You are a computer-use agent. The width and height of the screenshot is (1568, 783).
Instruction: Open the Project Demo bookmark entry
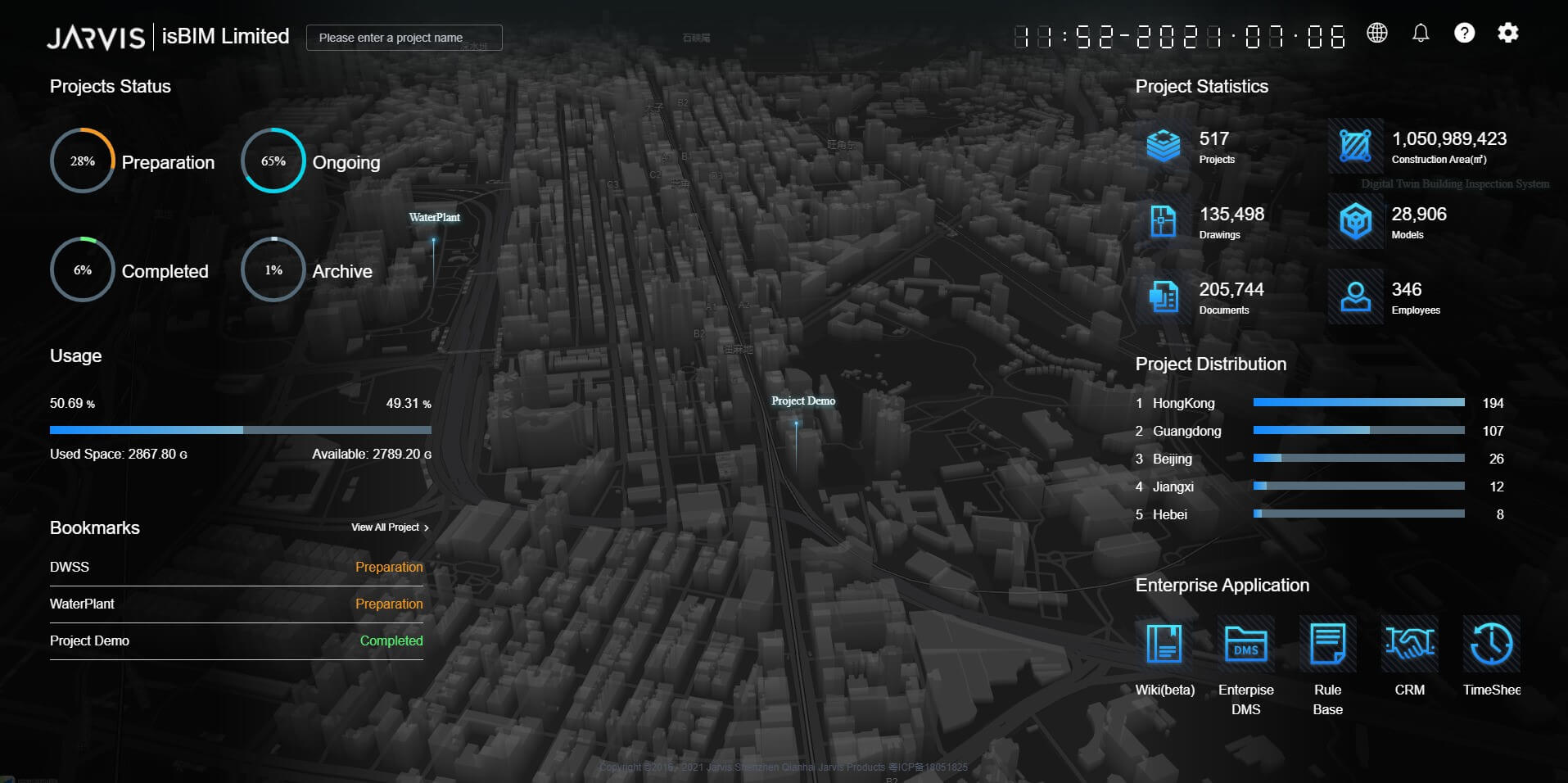[90, 640]
